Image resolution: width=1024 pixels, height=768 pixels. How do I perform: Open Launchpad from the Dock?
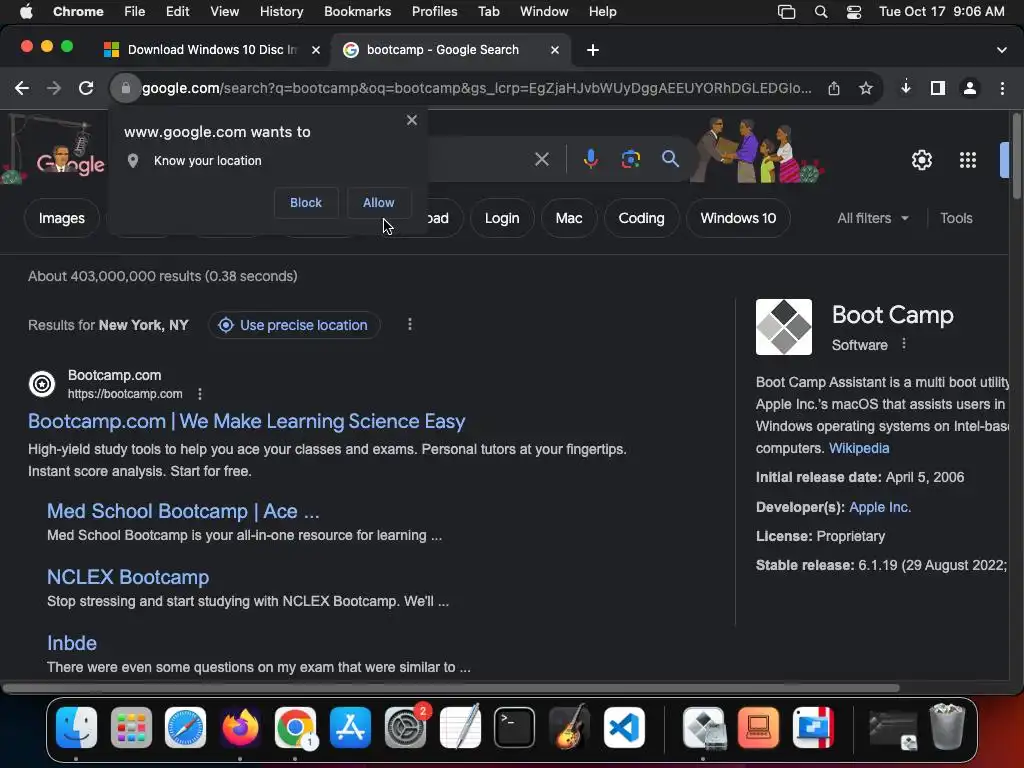point(131,728)
